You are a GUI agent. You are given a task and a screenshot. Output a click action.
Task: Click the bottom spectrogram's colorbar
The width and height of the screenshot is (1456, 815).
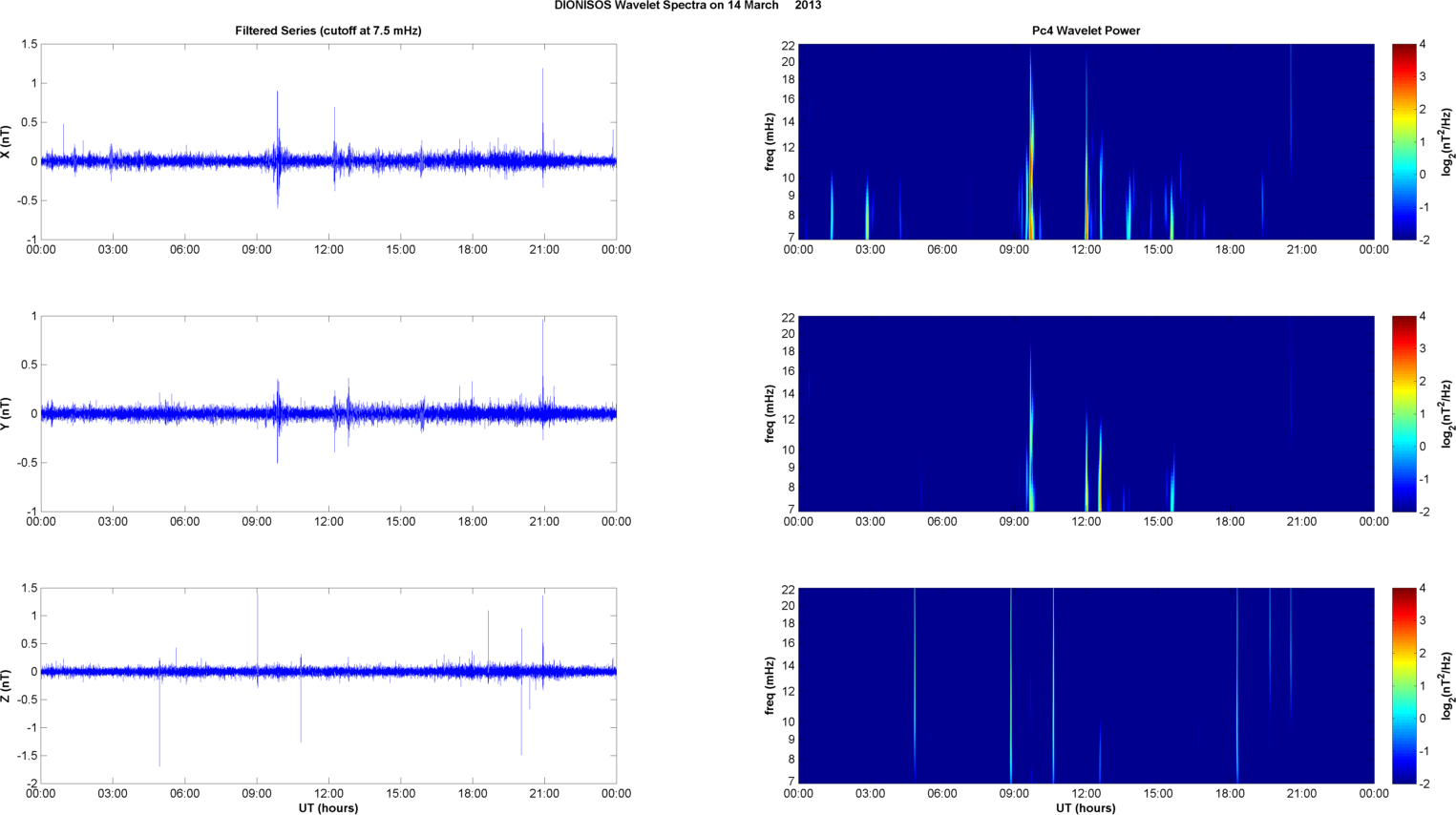1403,685
